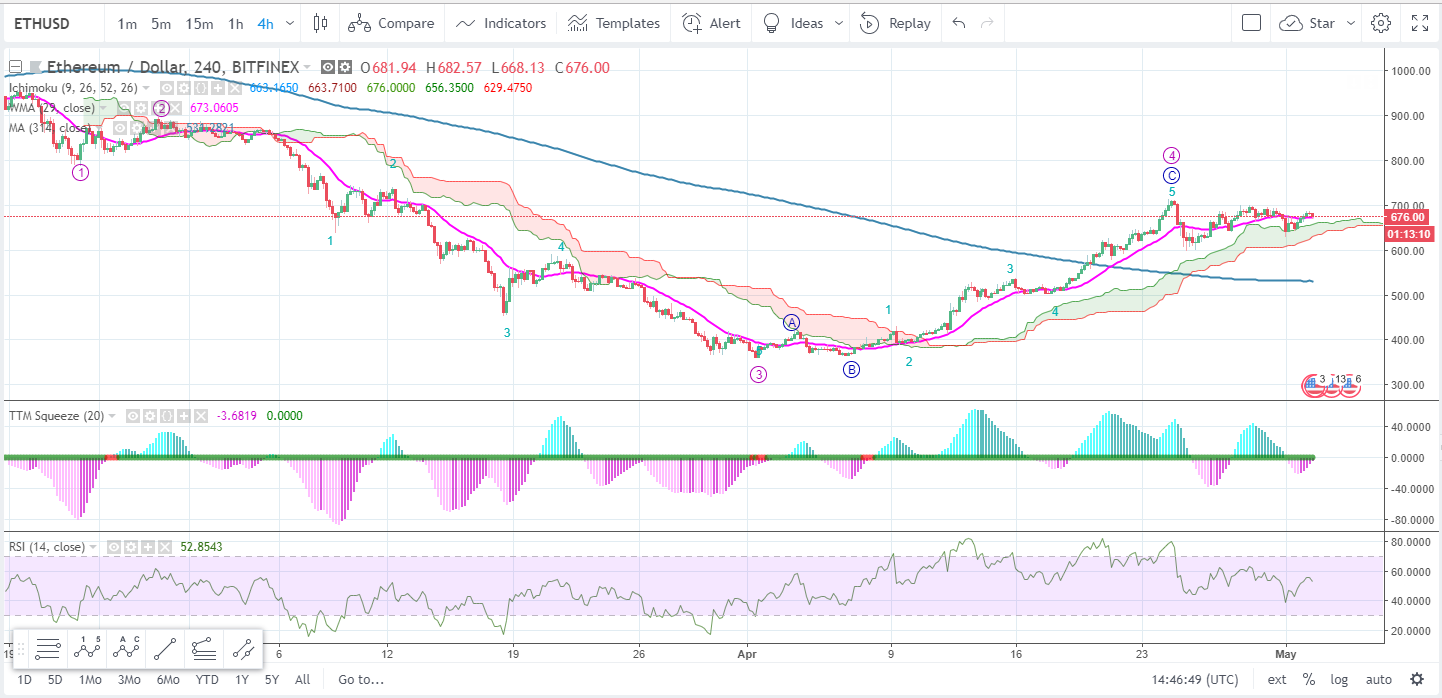Viewport: 1442px width, 698px height.
Task: Open the candlestick chart style selector
Action: [320, 23]
